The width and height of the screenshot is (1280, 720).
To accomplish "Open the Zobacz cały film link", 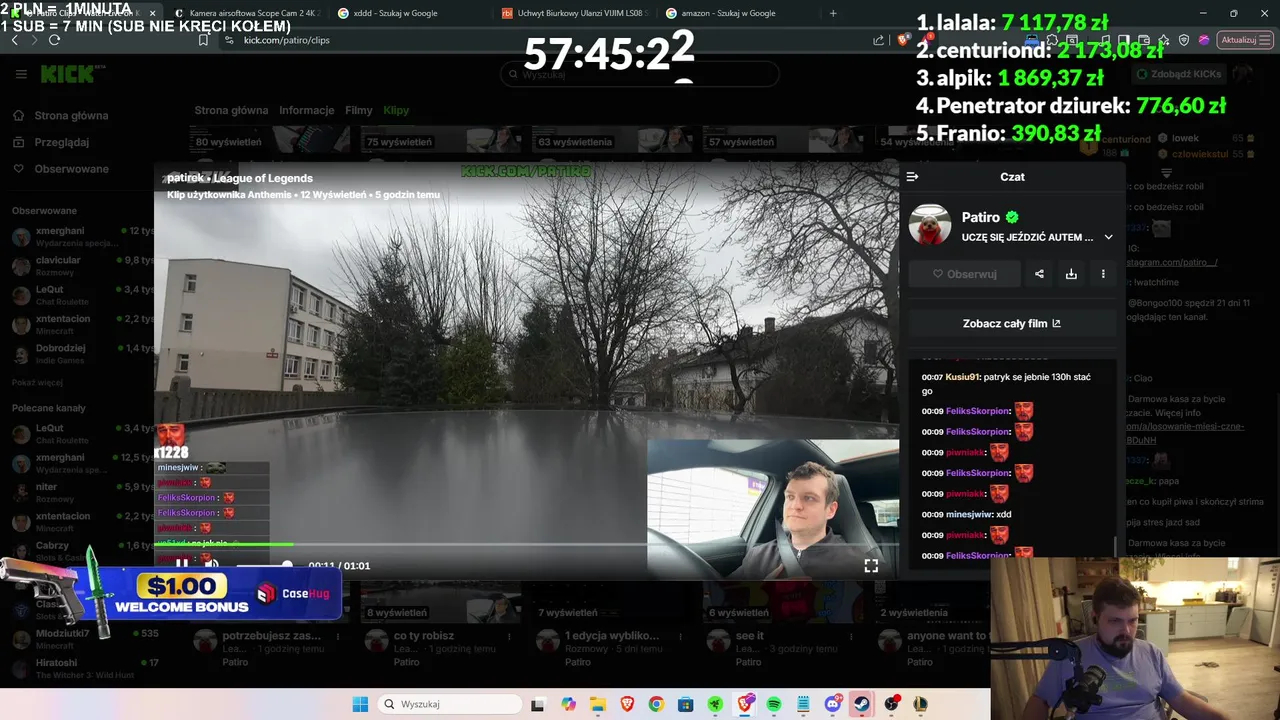I will (x=1012, y=323).
